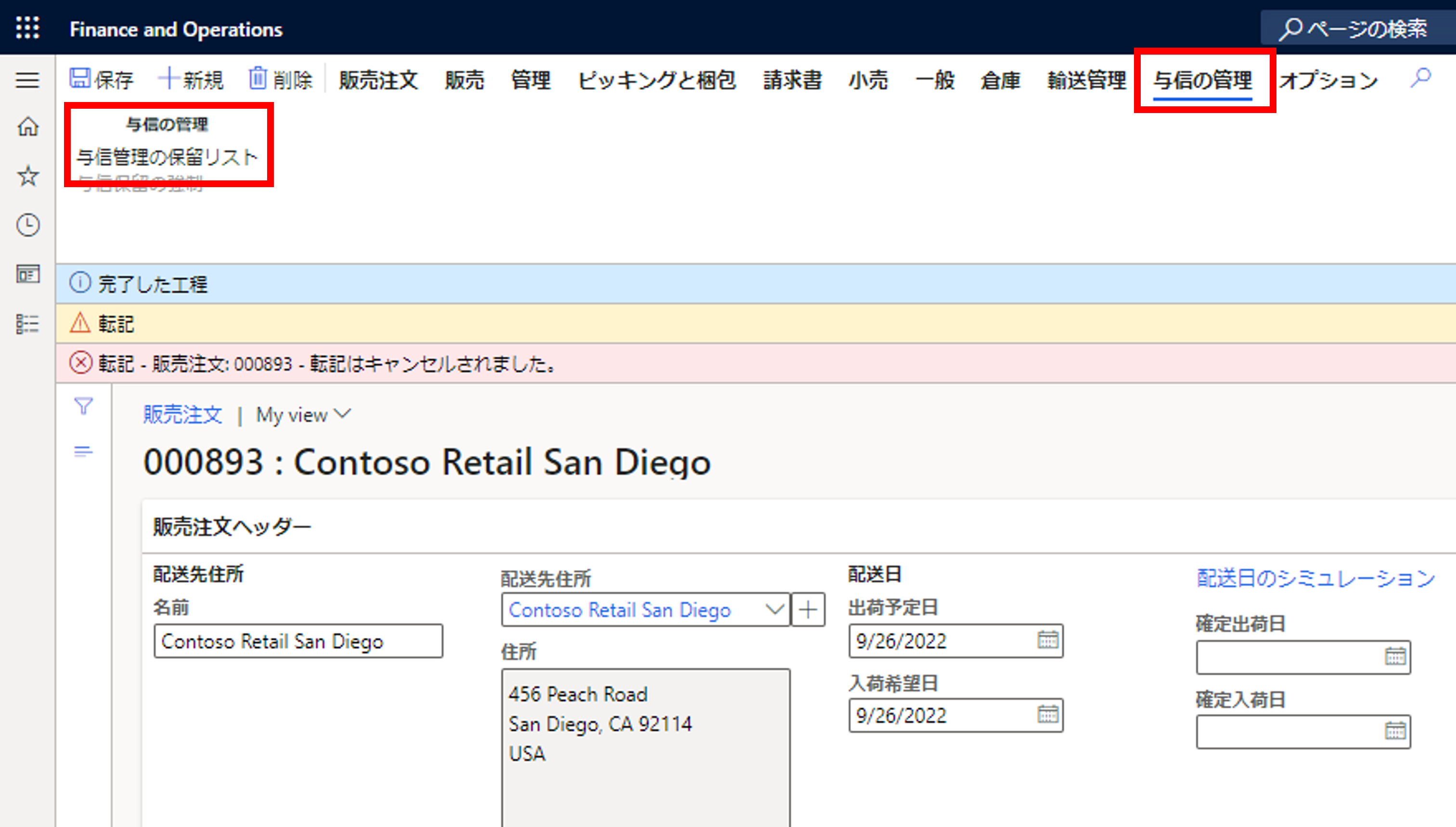This screenshot has height=827, width=1456.
Task: Click the warning icon on 転記 message
Action: (80, 323)
